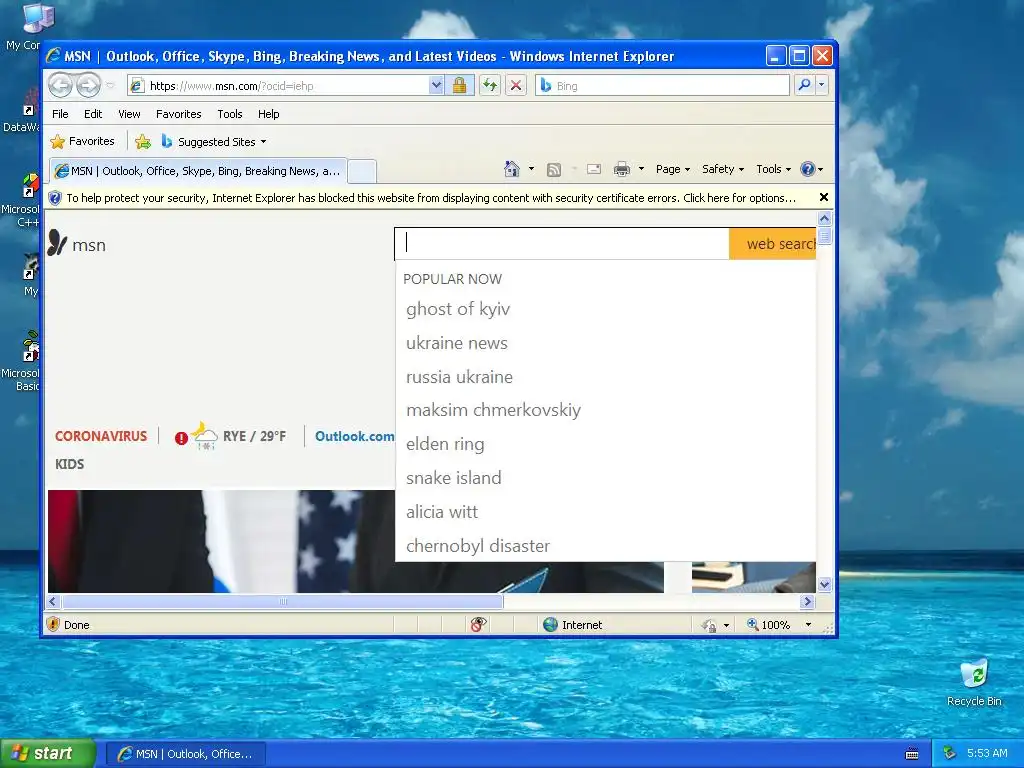Viewport: 1024px width, 768px height.
Task: Click the RSS feeds icon
Action: (x=554, y=170)
